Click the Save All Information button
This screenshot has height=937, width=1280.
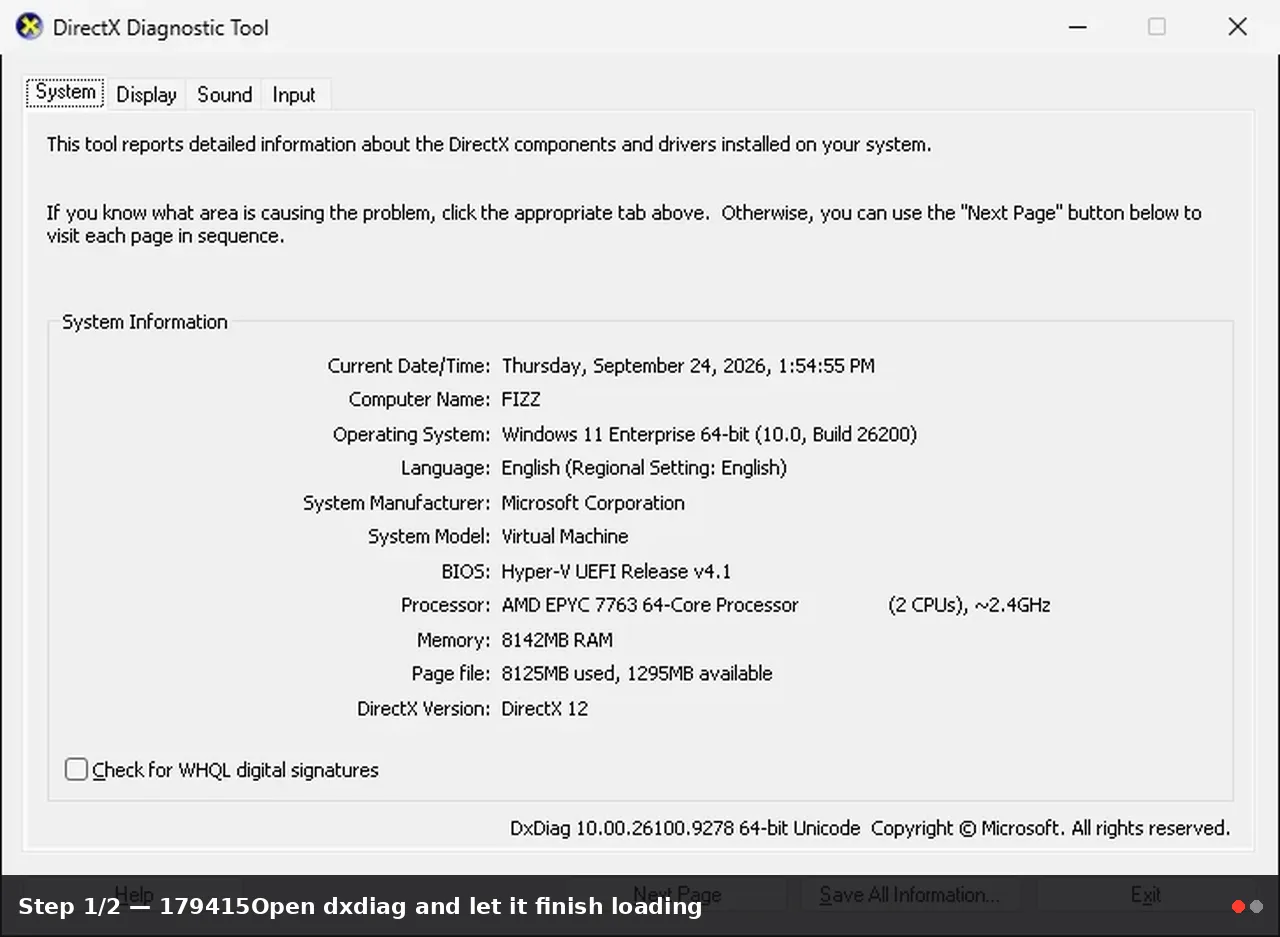pos(909,894)
